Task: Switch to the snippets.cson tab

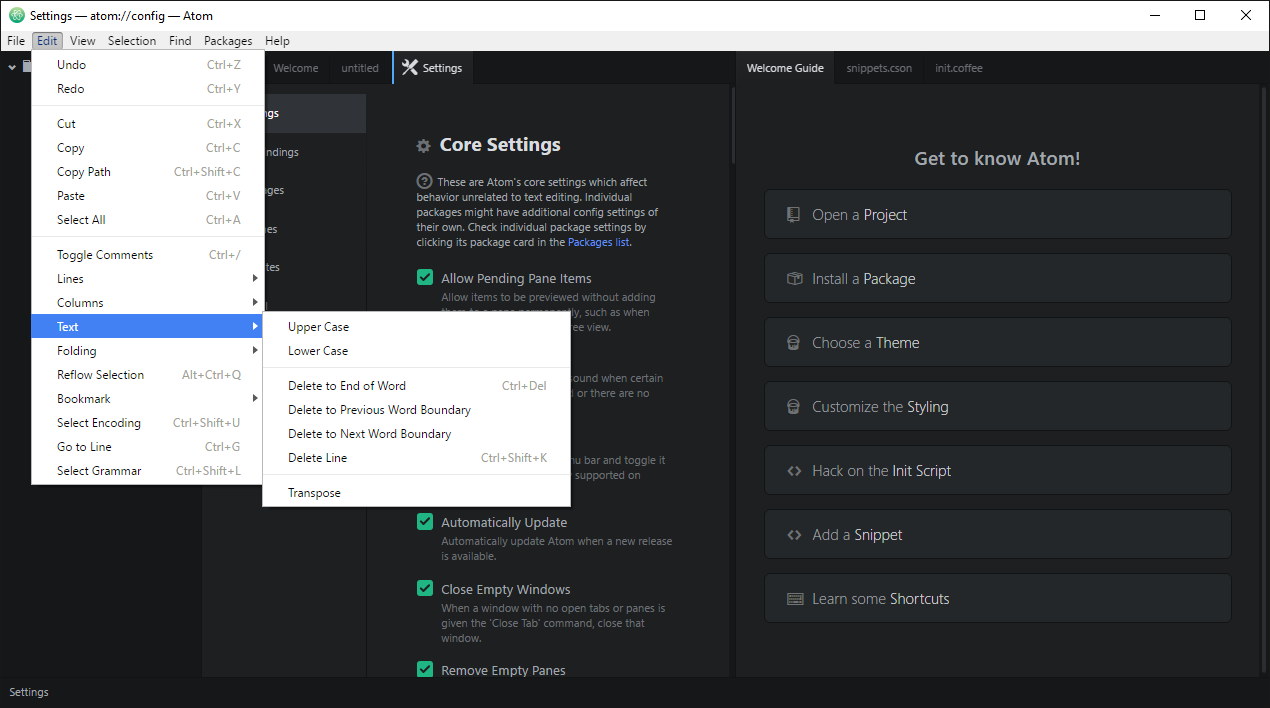Action: click(879, 67)
